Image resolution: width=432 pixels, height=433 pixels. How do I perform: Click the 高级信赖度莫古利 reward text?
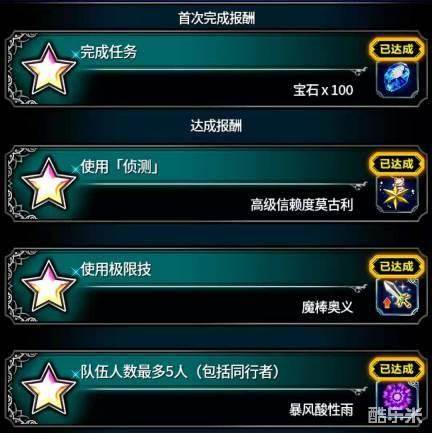coord(302,205)
